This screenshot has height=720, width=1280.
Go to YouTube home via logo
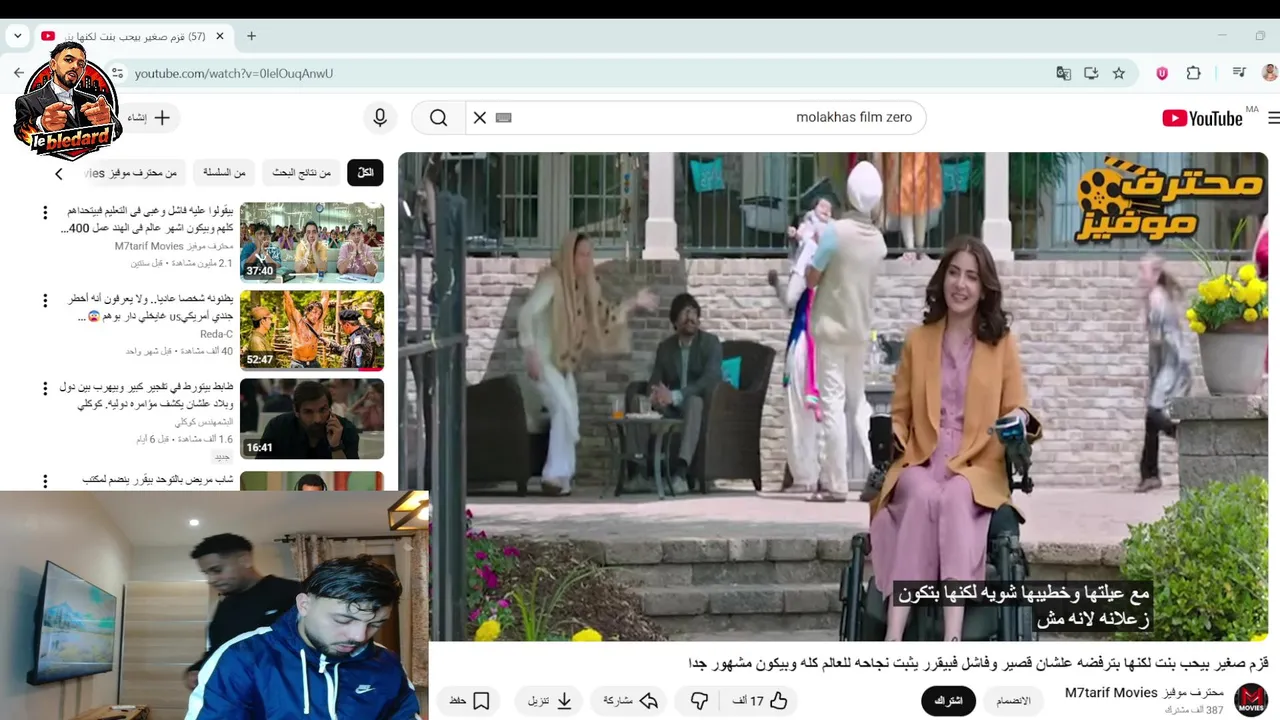(1202, 118)
